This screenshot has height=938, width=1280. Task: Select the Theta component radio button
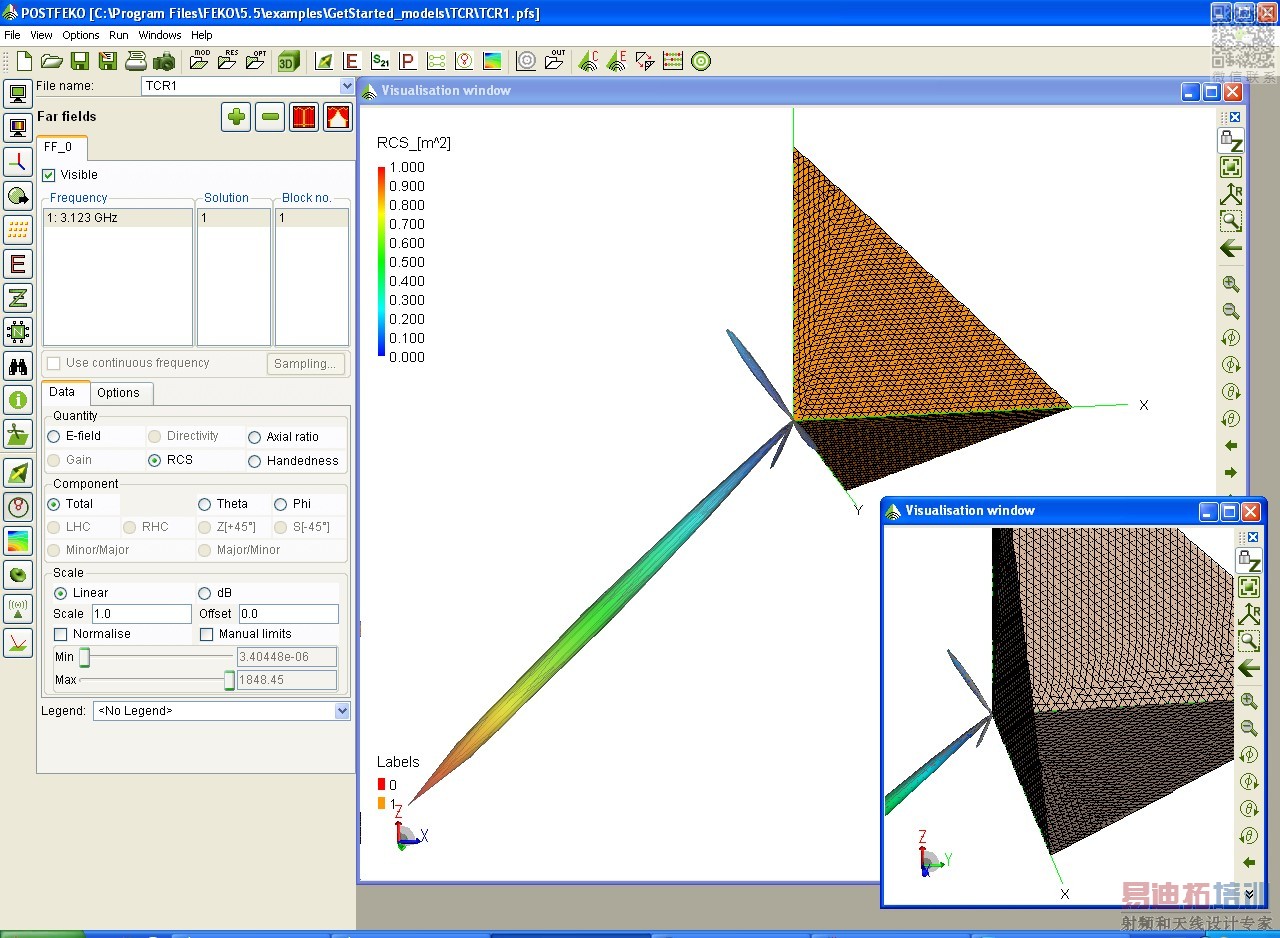(205, 504)
